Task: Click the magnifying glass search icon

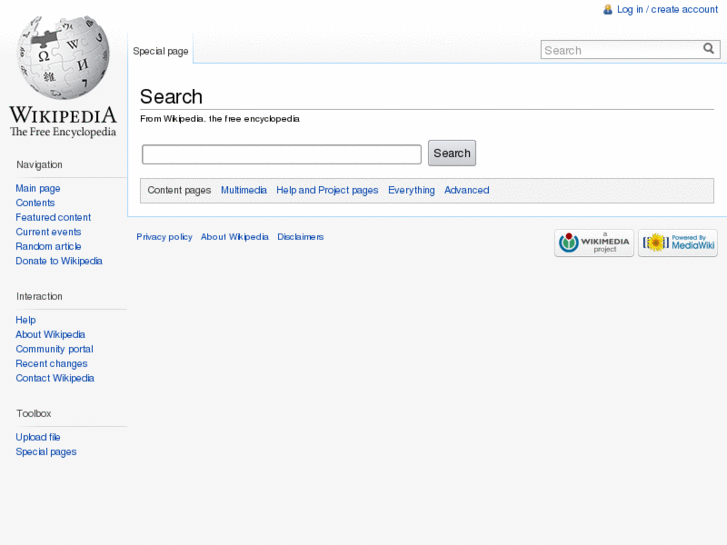Action: 708,49
